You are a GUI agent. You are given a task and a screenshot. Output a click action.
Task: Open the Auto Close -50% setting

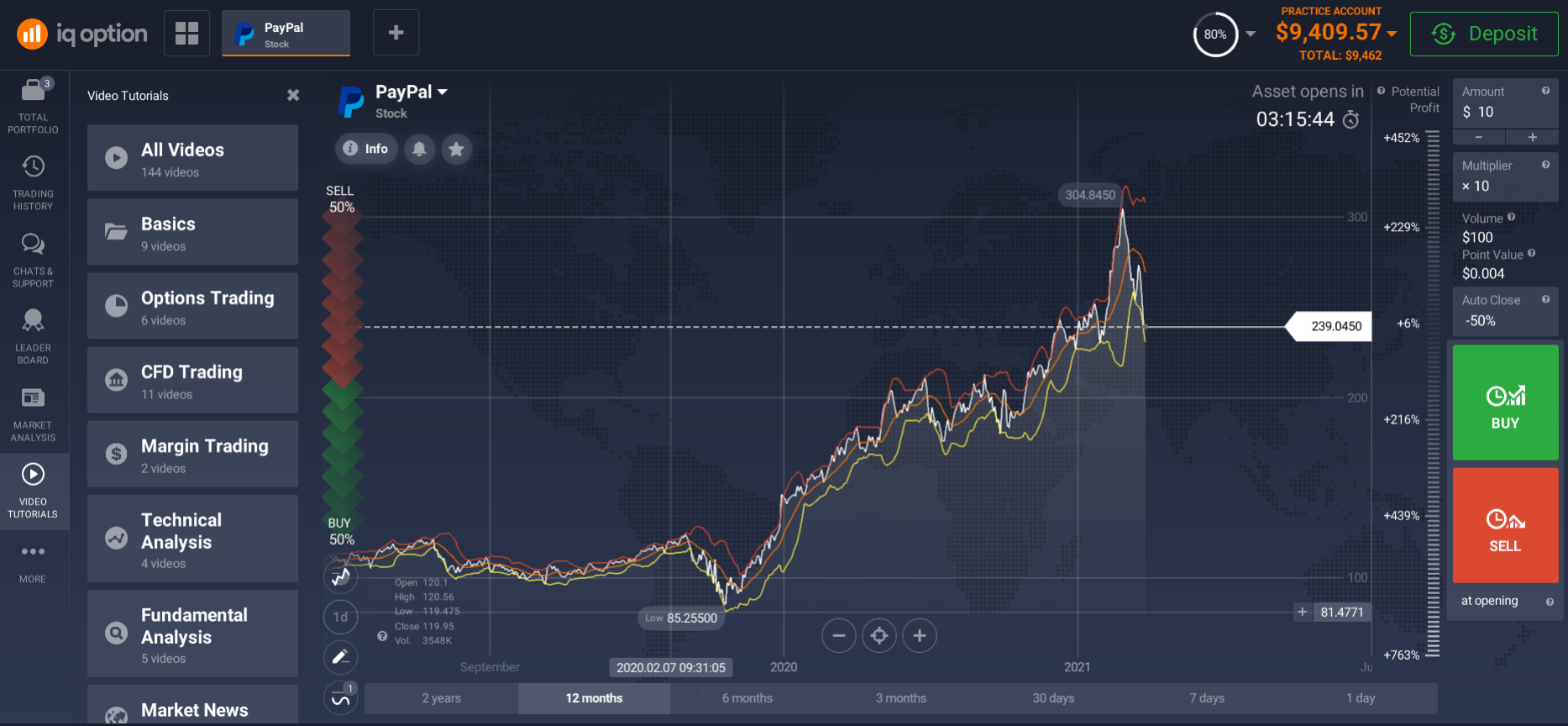tap(1505, 311)
